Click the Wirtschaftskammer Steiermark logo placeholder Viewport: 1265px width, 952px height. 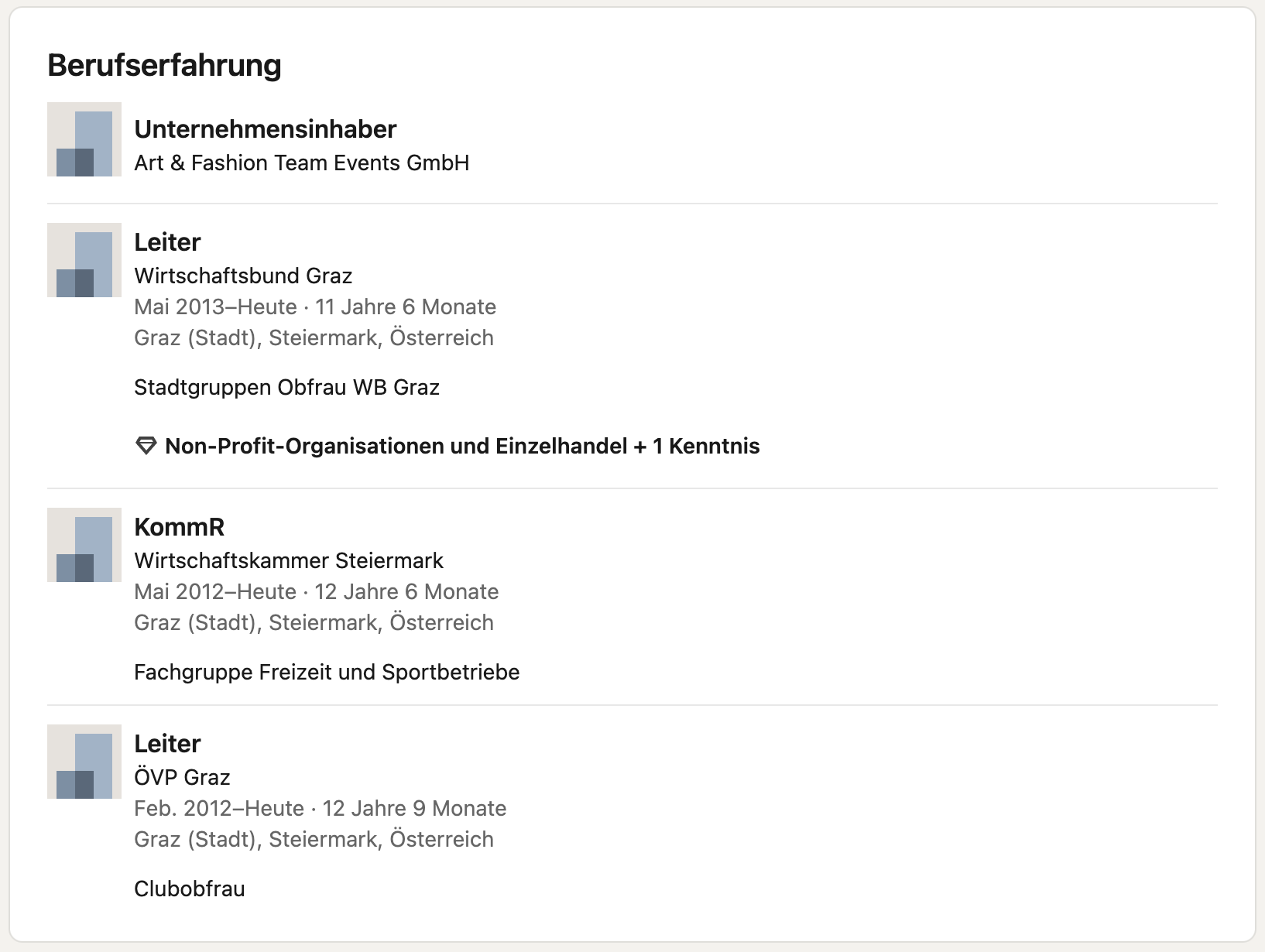click(x=84, y=545)
